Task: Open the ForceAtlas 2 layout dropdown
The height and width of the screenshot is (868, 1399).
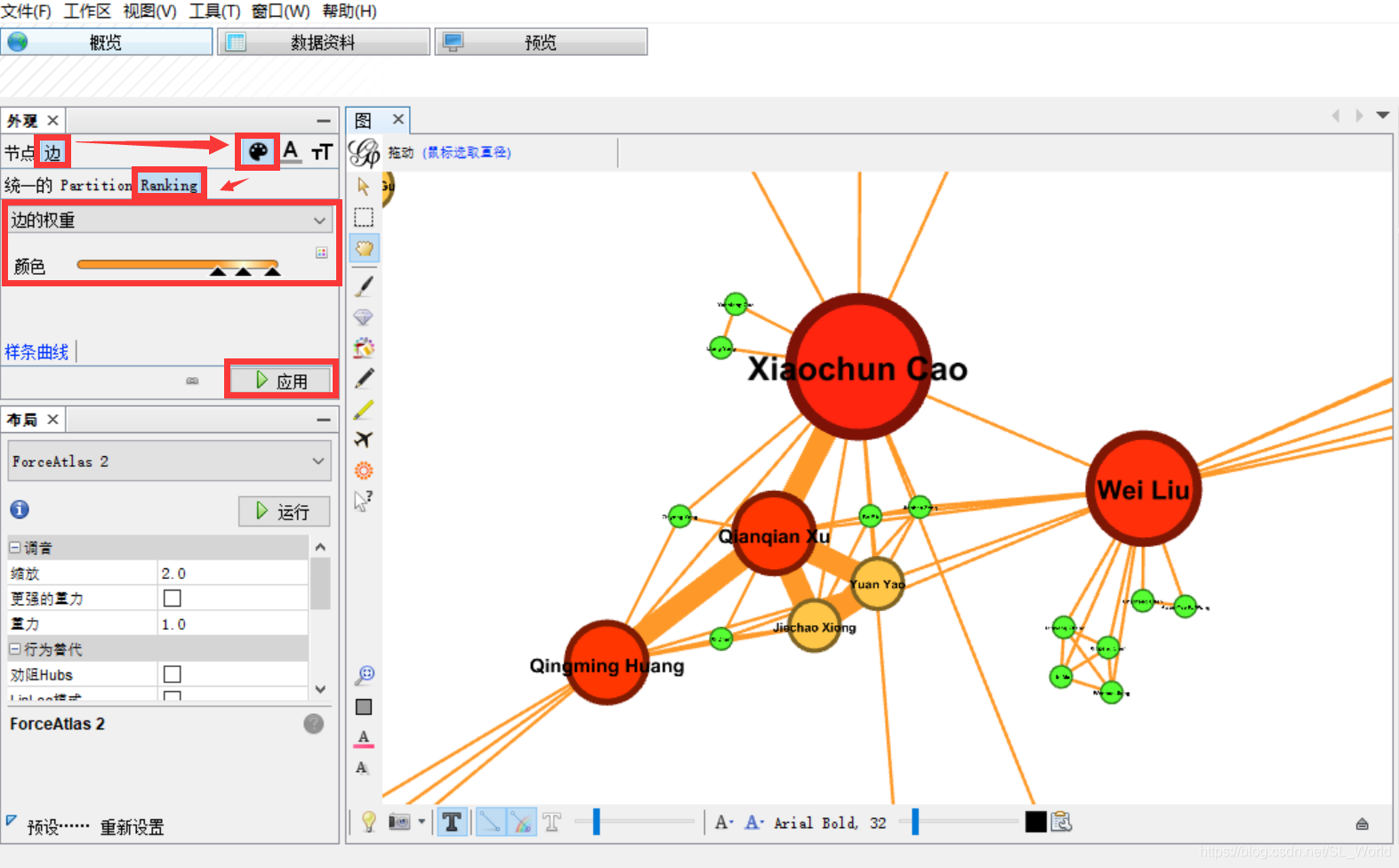Action: click(170, 462)
